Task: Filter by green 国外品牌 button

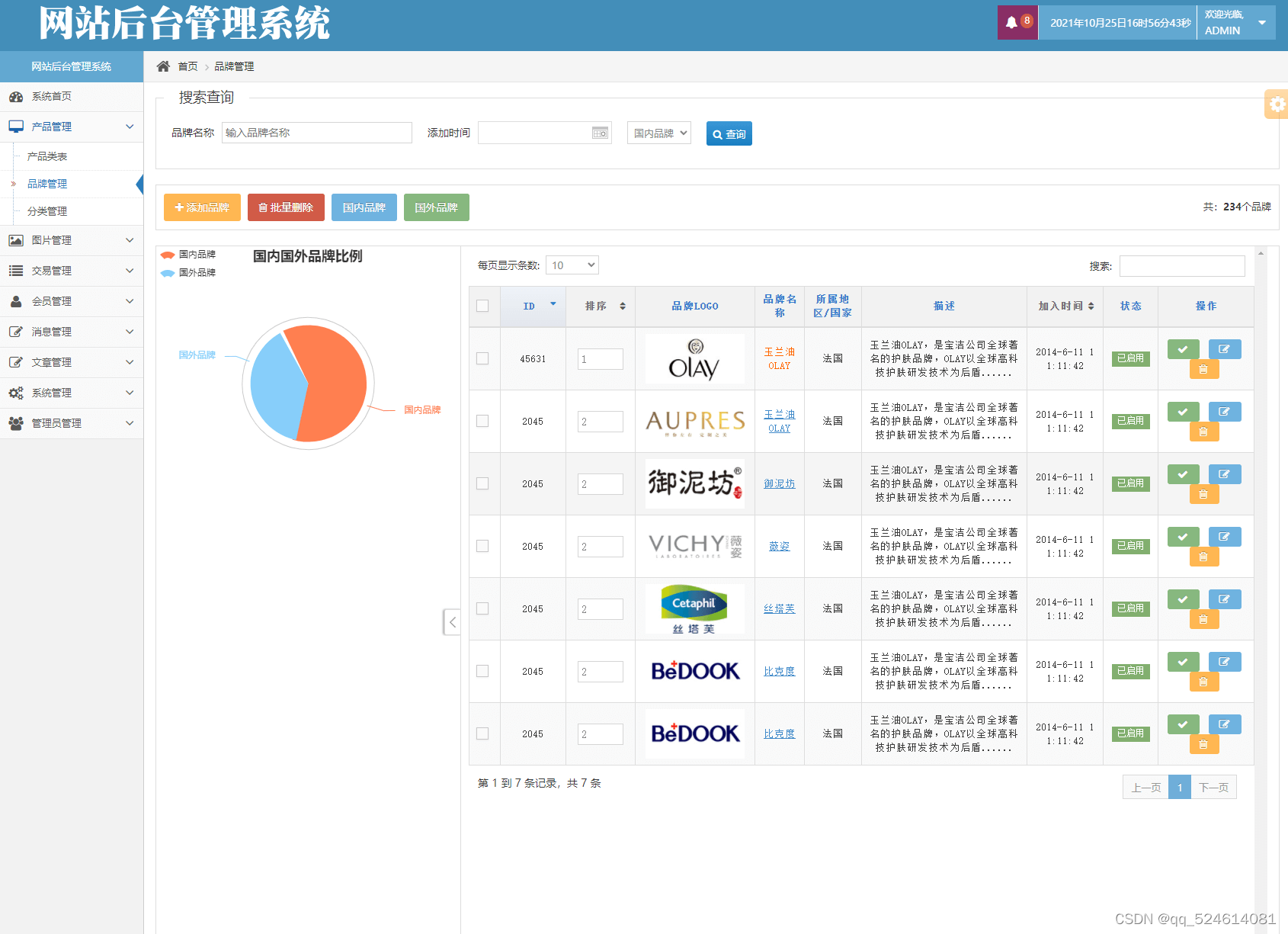Action: pos(437,207)
